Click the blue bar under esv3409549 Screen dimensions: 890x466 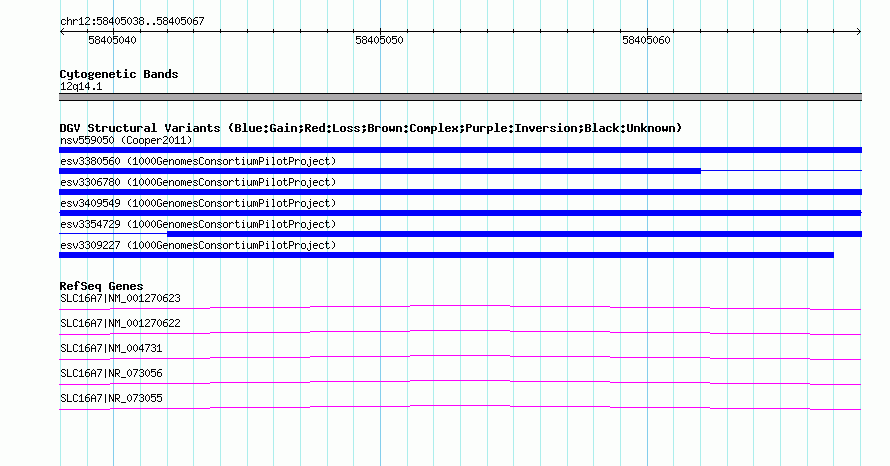(x=460, y=213)
